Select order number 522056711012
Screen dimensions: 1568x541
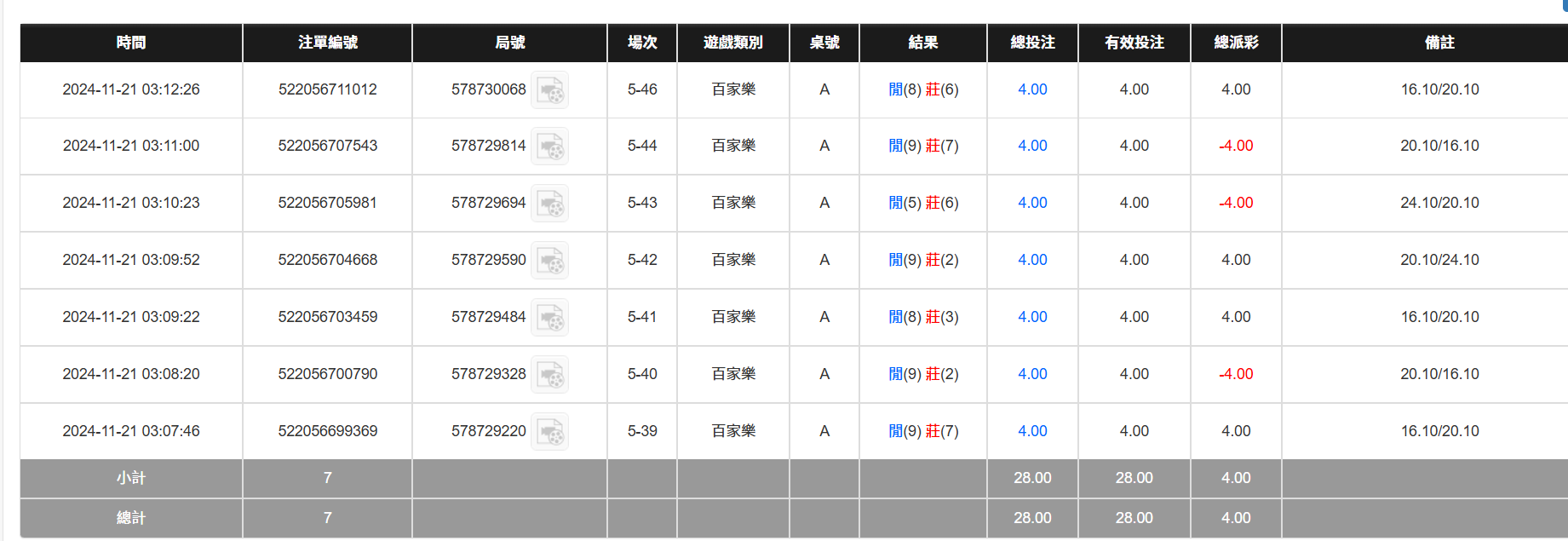(x=328, y=89)
